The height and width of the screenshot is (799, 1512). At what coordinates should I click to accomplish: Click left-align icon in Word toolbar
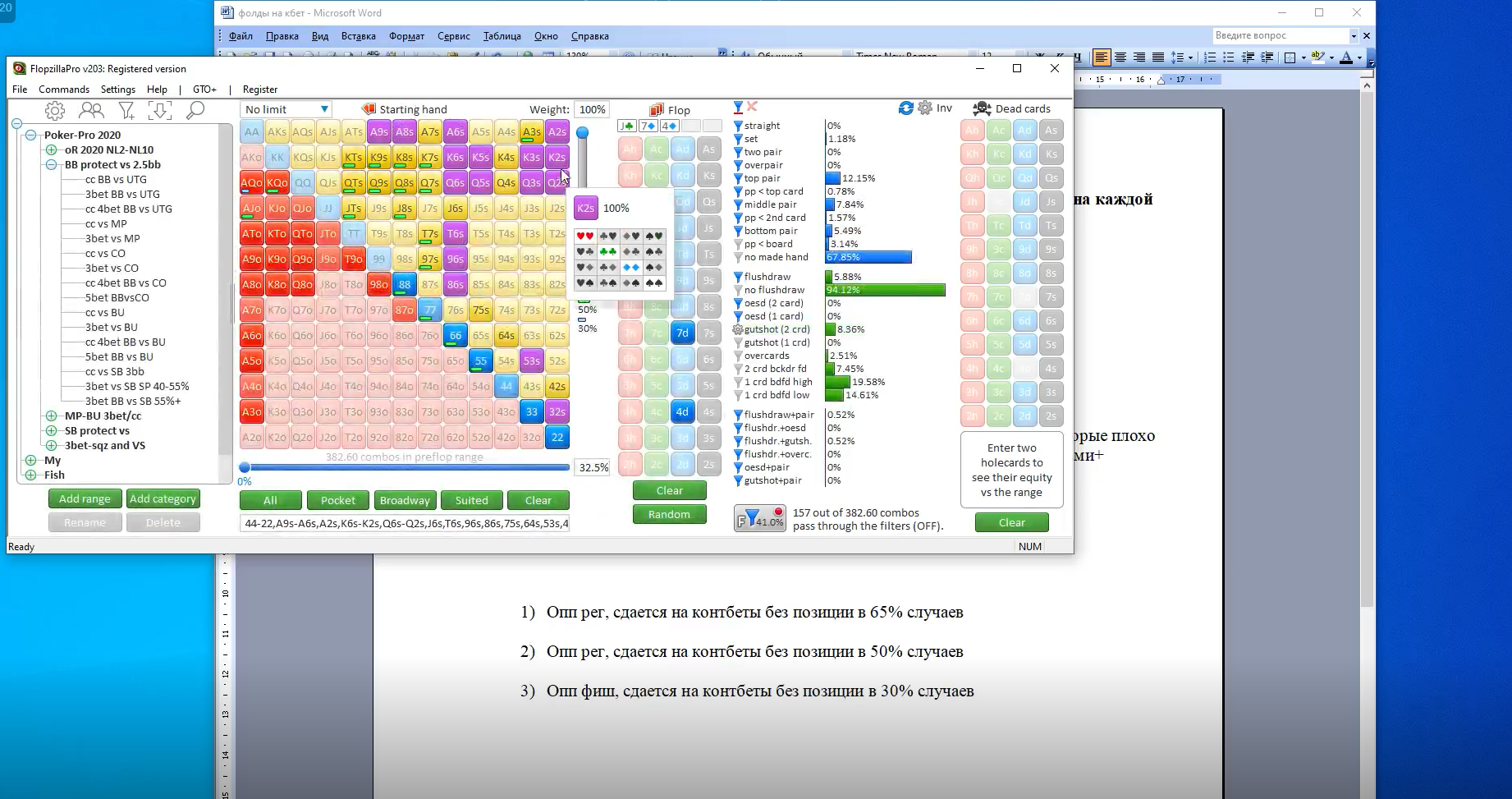click(1102, 57)
